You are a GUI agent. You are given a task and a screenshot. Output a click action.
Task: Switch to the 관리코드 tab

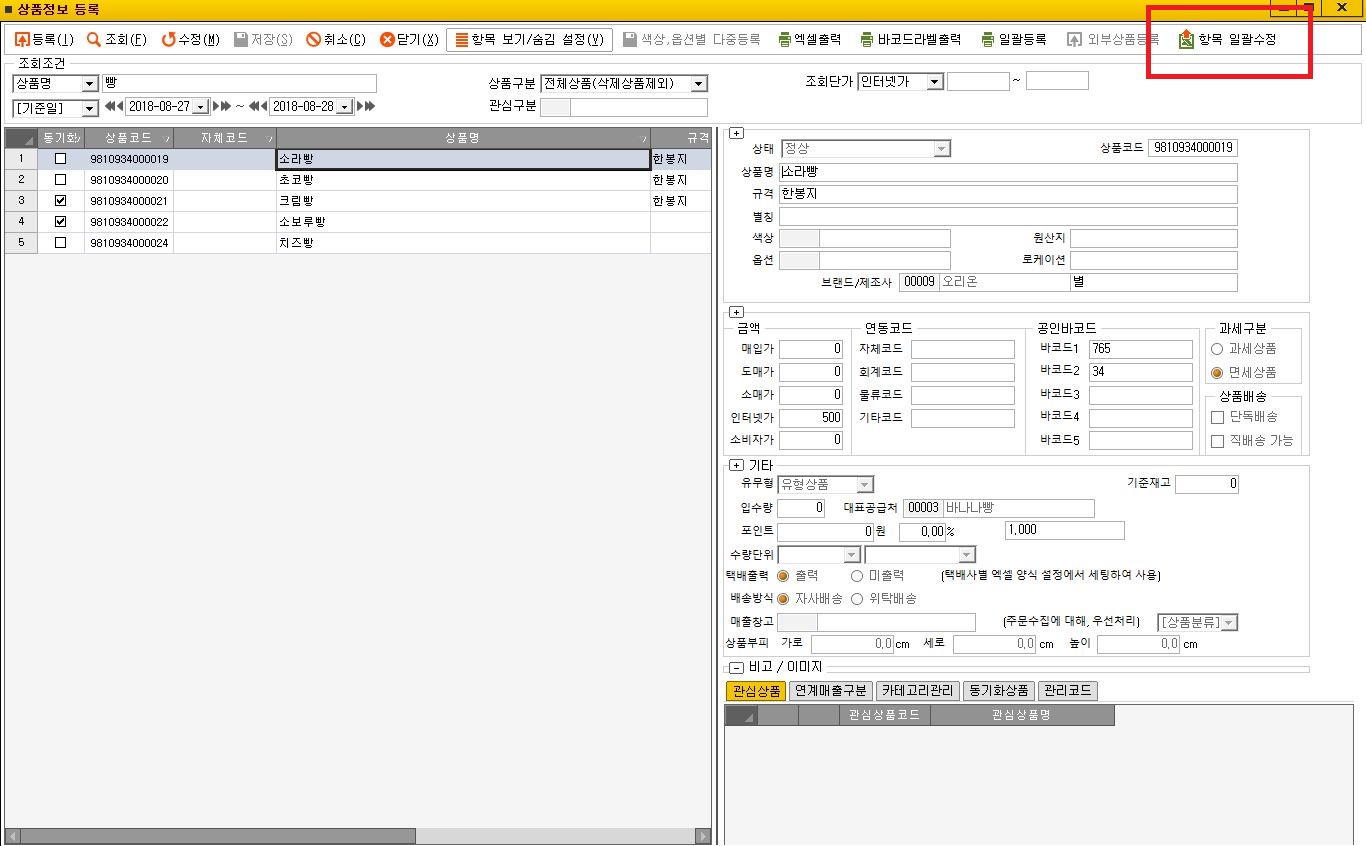coord(1068,691)
